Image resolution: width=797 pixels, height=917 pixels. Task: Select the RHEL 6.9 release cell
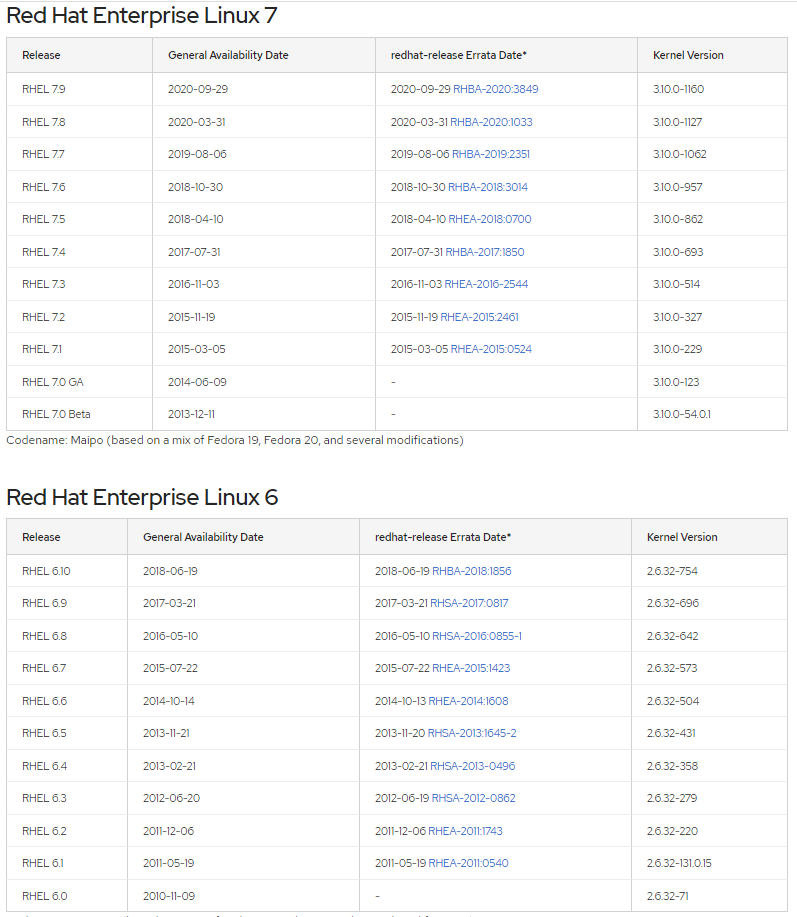[67, 603]
